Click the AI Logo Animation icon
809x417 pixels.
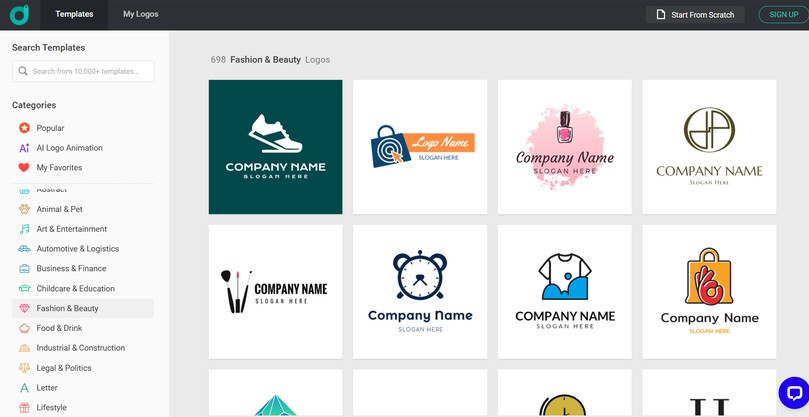click(24, 148)
